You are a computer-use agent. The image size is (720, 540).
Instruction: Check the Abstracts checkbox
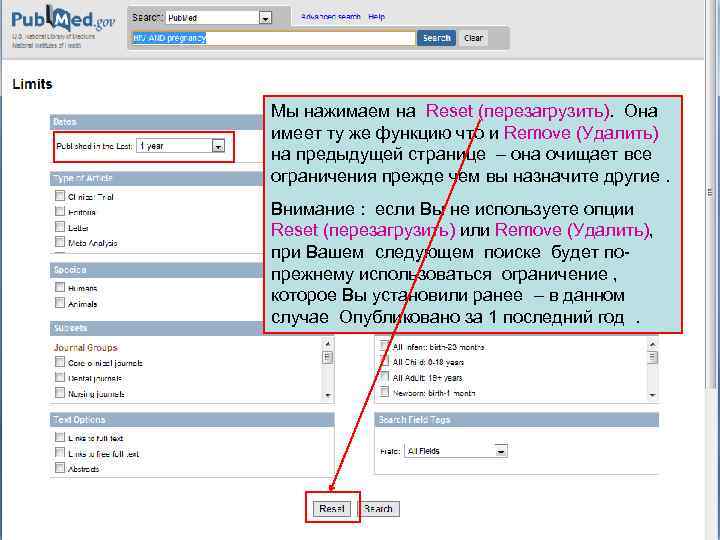tap(60, 468)
